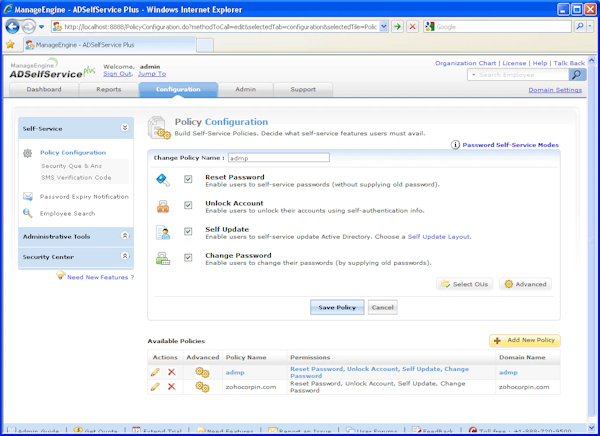Viewport: 600px width, 436px height.
Task: Open Employee Search in sidebar
Action: pos(67,214)
